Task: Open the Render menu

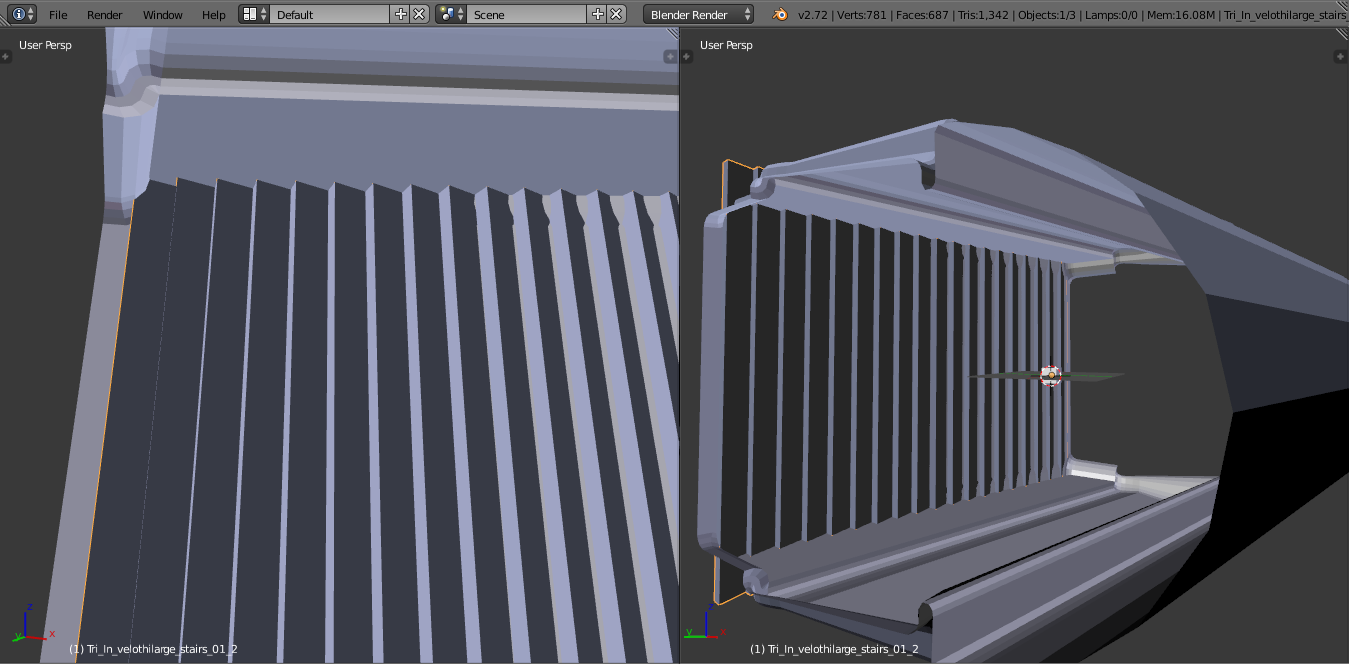Action: pos(105,15)
